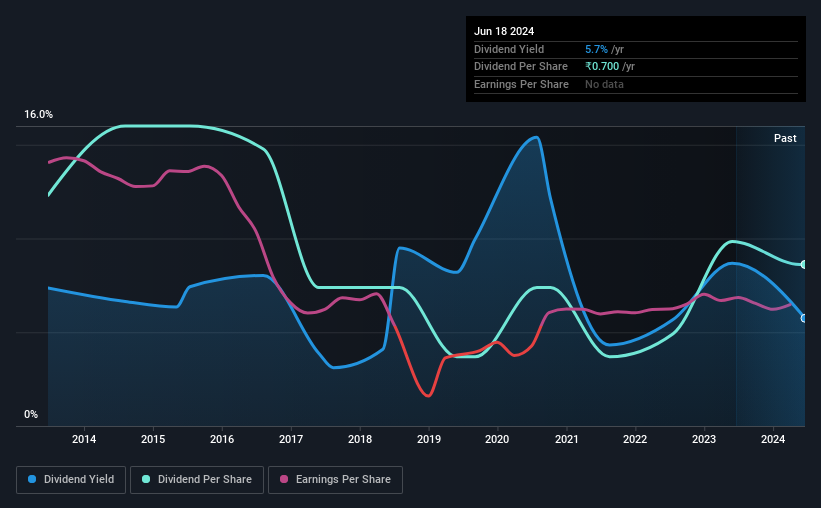Click the tooltip Dividend Per Share row label
This screenshot has width=821, height=508.
point(520,67)
